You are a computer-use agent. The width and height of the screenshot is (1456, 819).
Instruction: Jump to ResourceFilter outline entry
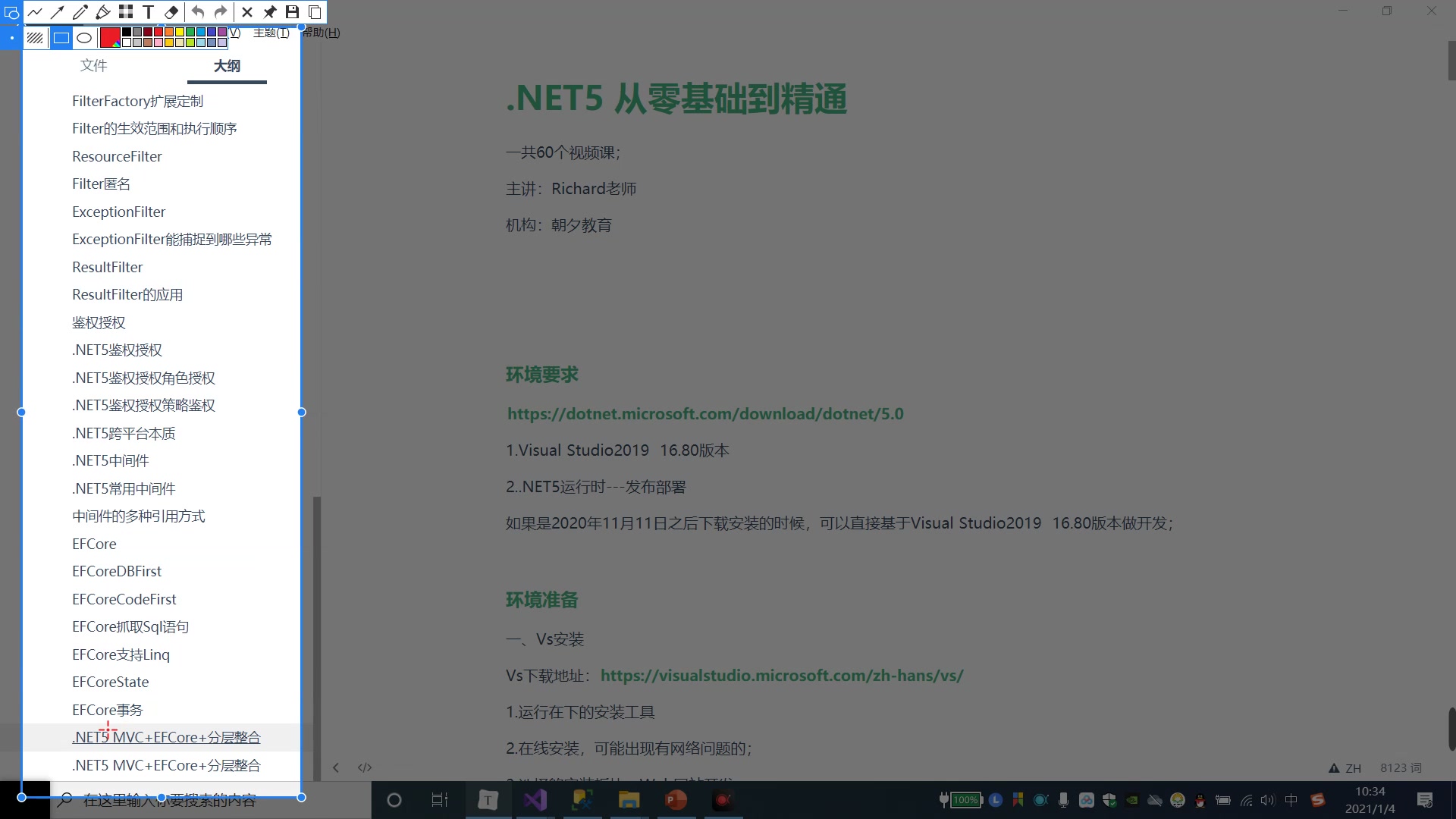coord(117,156)
